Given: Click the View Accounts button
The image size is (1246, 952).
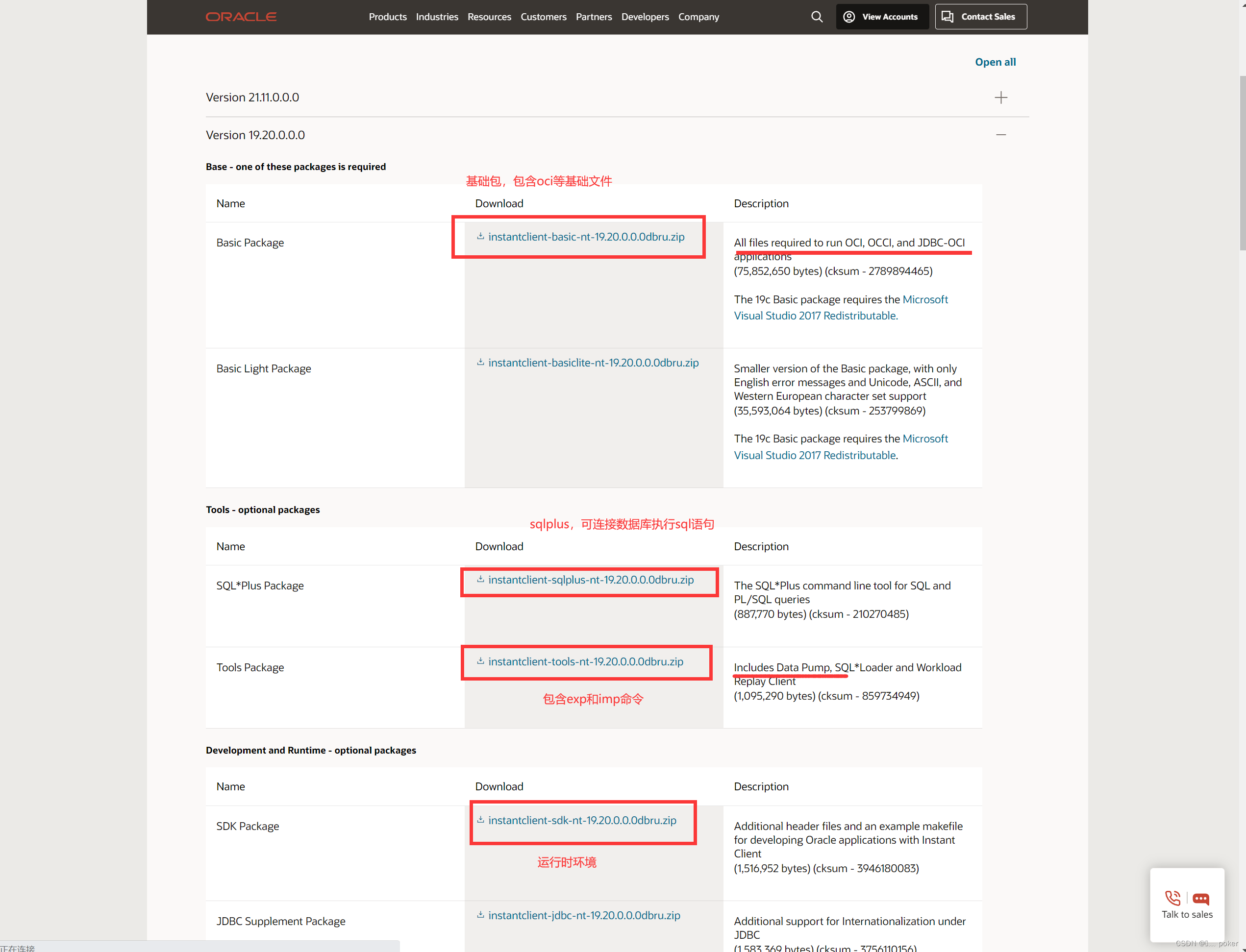Looking at the screenshot, I should tap(881, 17).
